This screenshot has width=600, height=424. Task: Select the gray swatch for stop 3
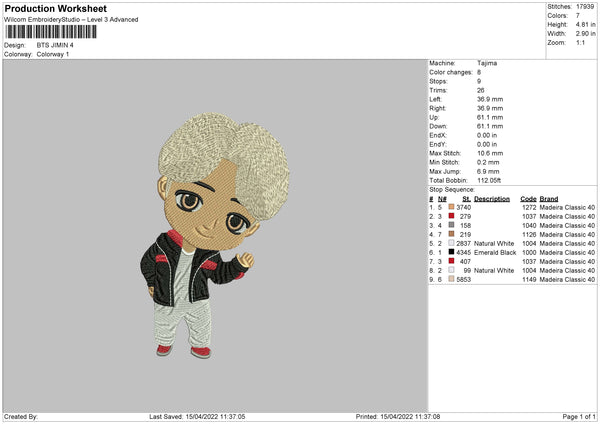pyautogui.click(x=451, y=225)
